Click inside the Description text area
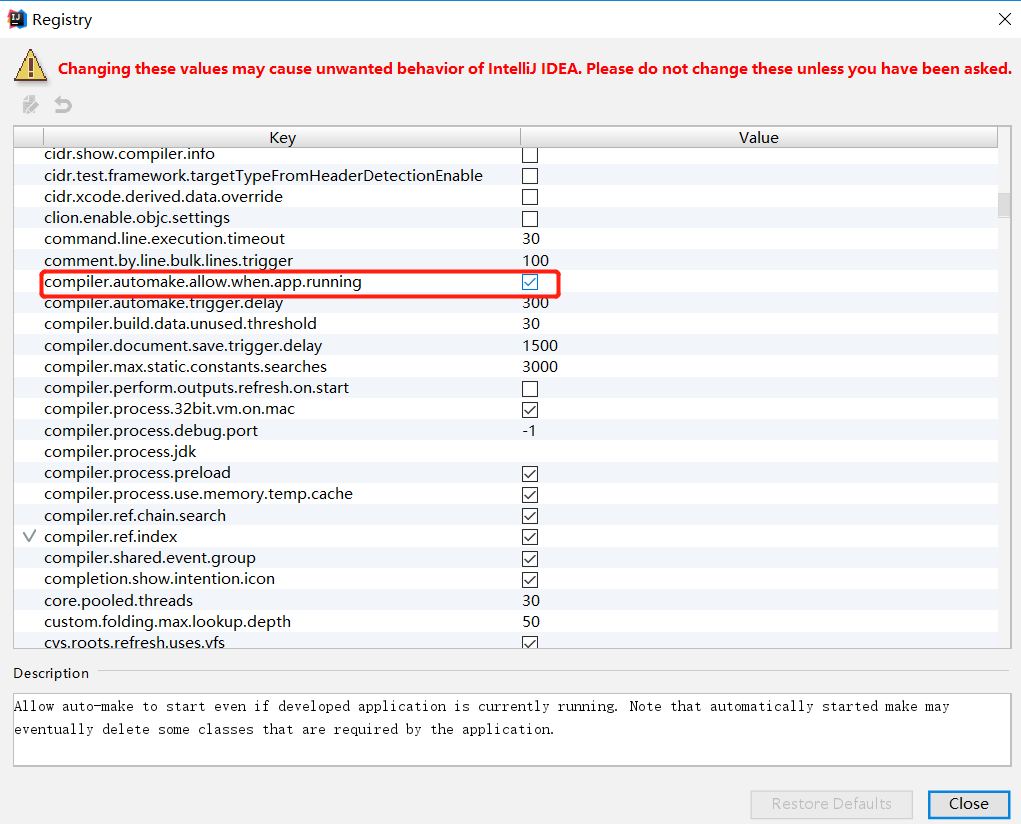Image resolution: width=1021 pixels, height=824 pixels. 512,730
